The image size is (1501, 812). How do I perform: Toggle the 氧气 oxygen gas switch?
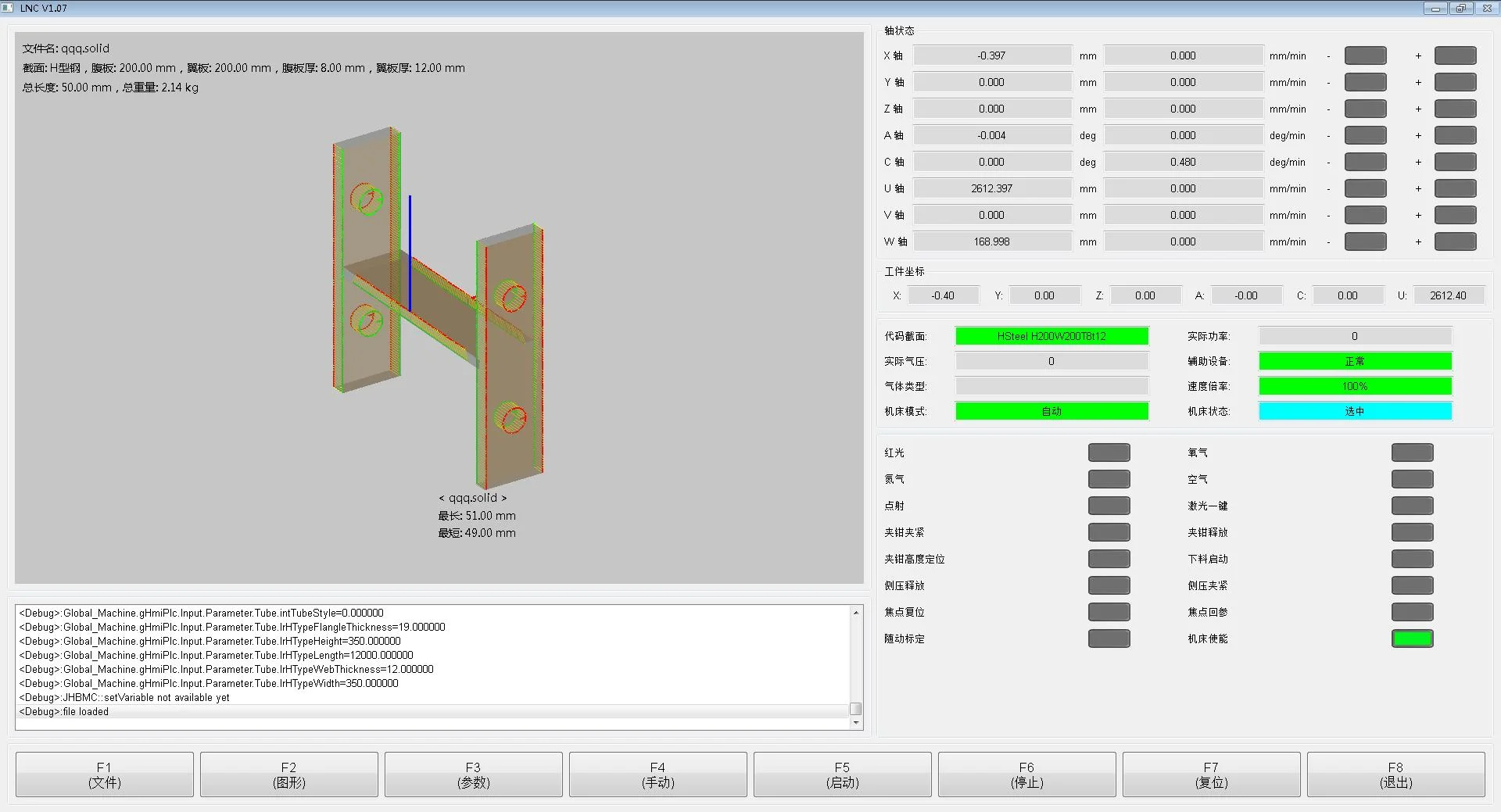1412,453
